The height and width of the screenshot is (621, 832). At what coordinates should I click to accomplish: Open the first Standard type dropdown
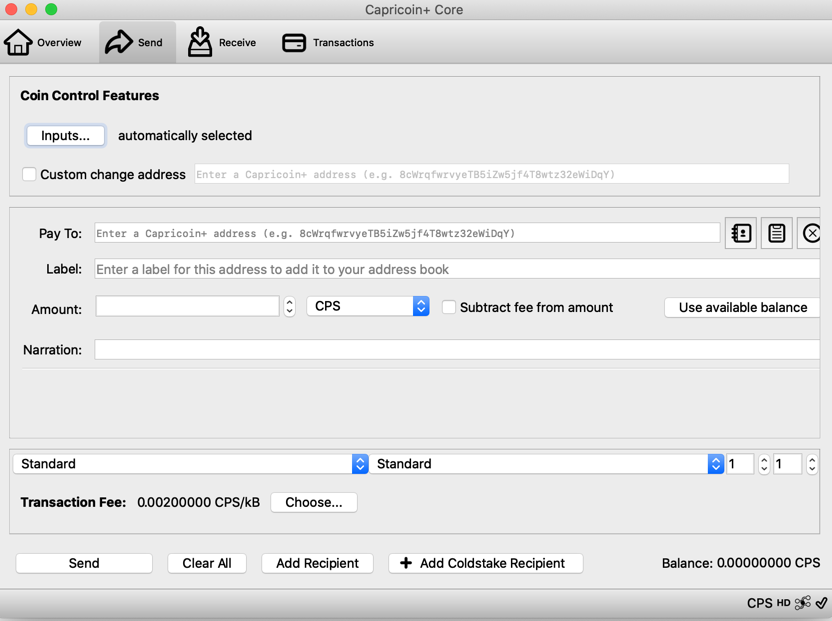[x=190, y=464]
